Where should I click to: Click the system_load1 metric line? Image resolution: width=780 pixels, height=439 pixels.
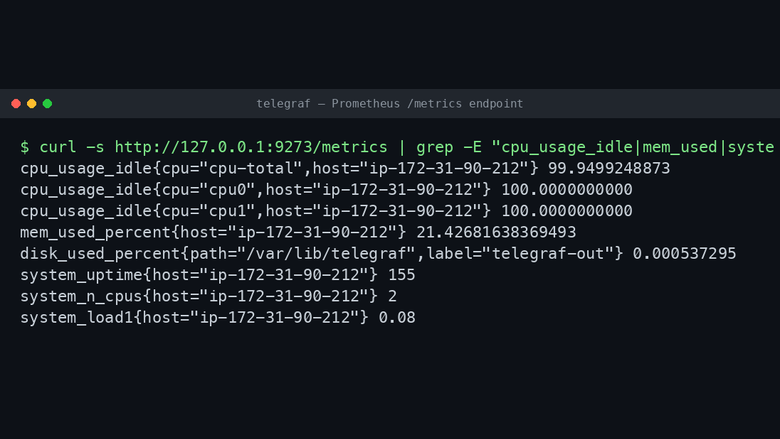pos(218,317)
